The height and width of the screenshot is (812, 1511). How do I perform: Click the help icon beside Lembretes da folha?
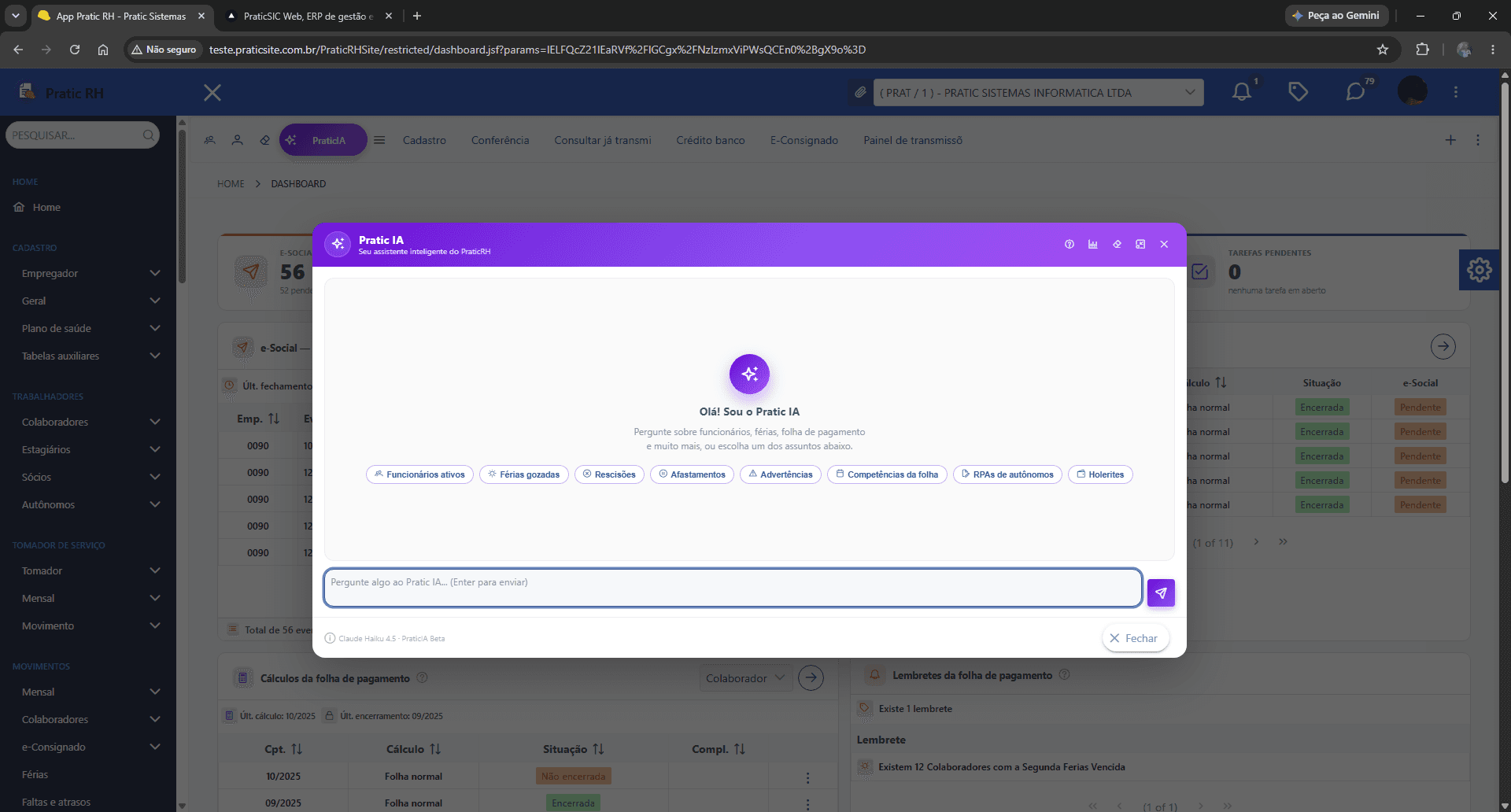[1065, 674]
